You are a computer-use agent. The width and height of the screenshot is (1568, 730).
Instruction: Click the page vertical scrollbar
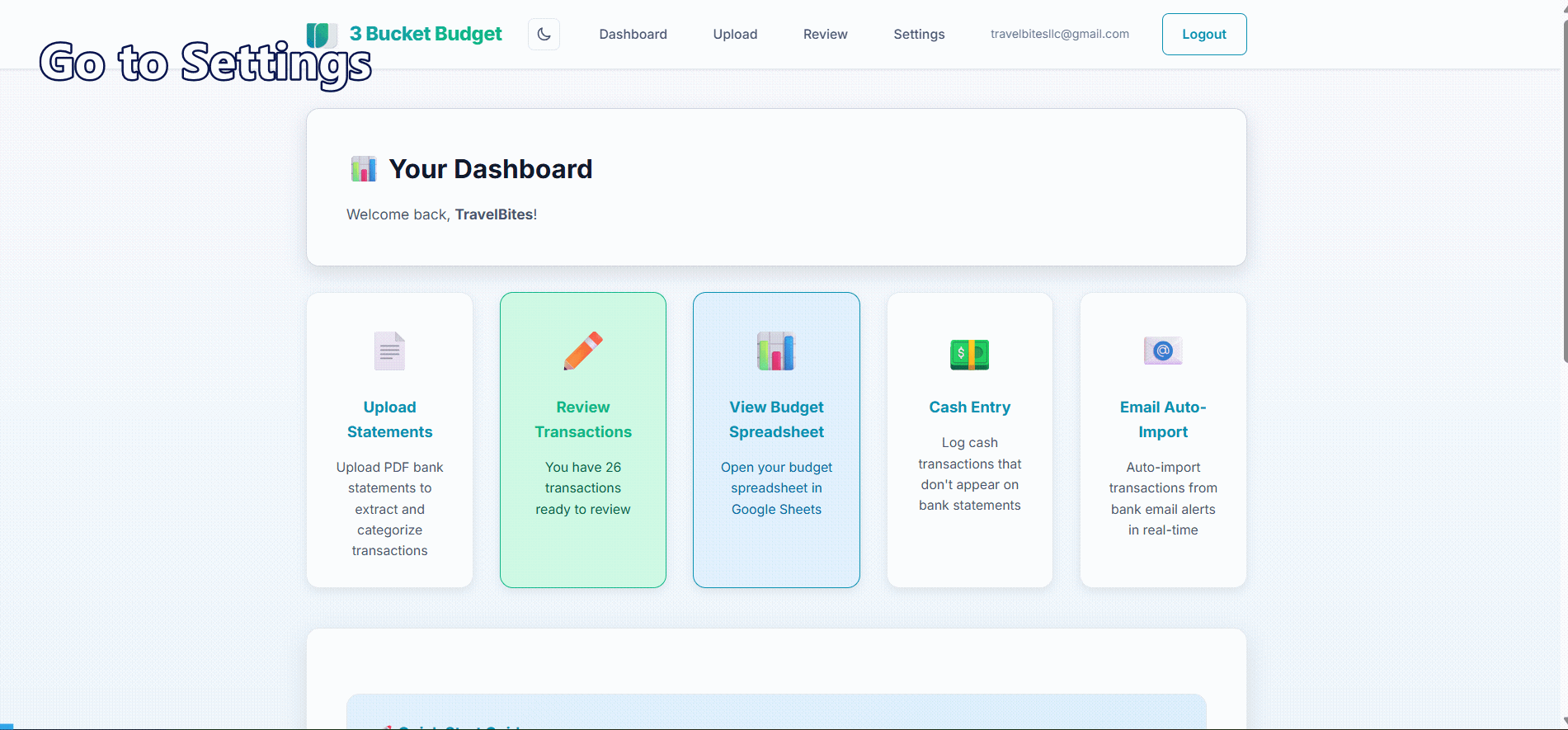[1564, 190]
